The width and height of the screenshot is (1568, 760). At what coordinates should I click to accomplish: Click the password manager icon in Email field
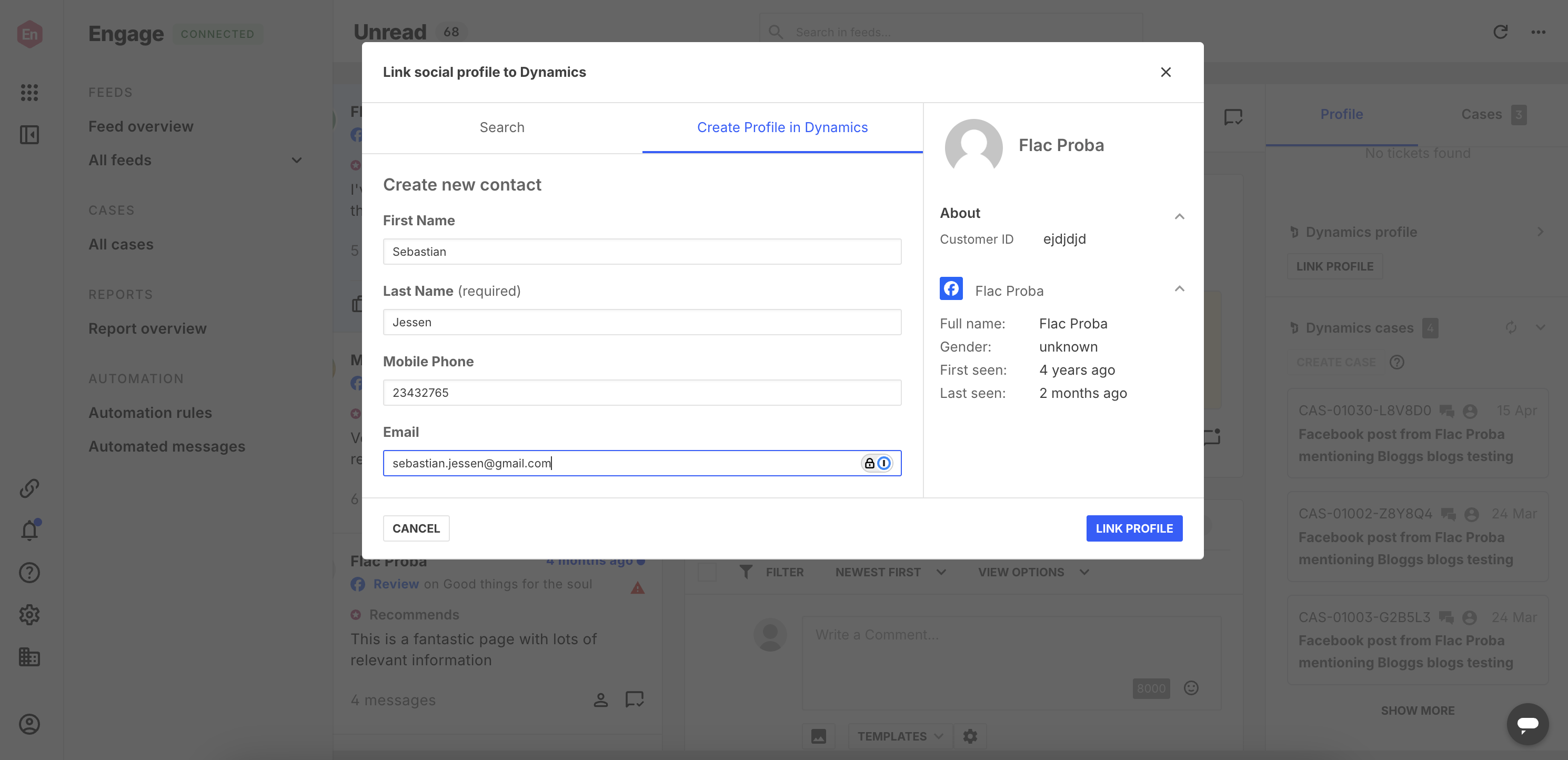point(884,464)
